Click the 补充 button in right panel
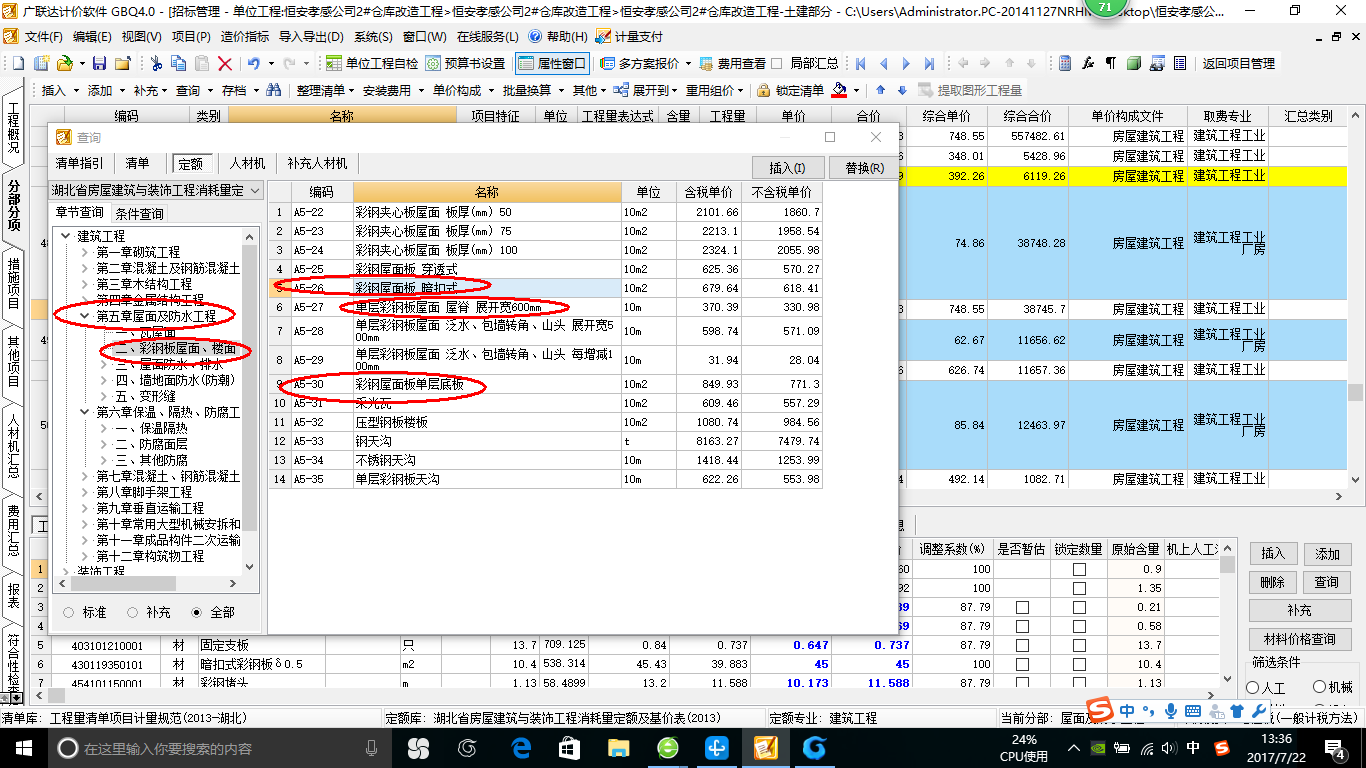 point(1300,610)
